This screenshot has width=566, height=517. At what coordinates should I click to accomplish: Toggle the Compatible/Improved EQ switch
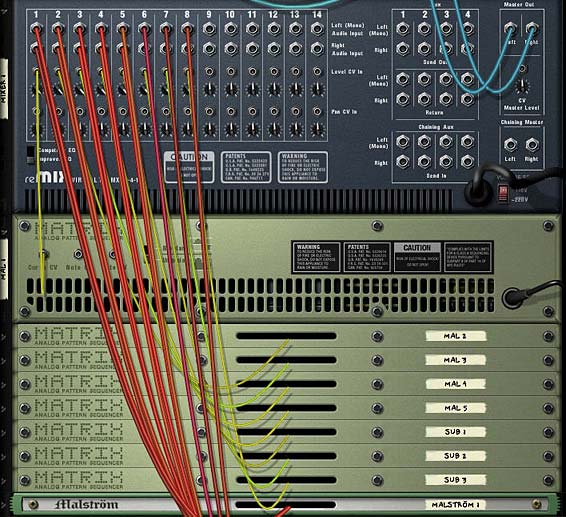pyautogui.click(x=31, y=155)
